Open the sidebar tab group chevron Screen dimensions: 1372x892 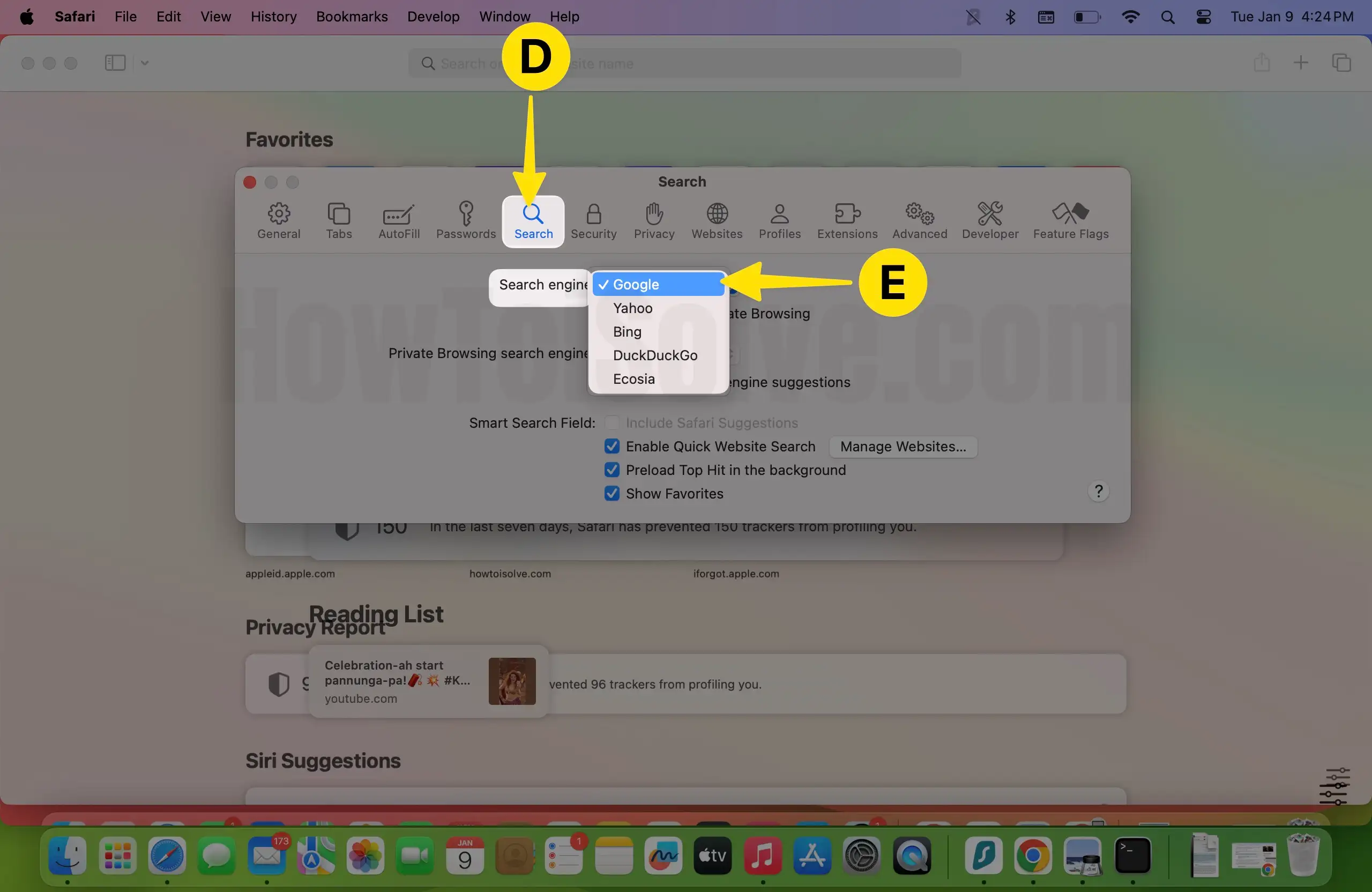click(x=144, y=63)
